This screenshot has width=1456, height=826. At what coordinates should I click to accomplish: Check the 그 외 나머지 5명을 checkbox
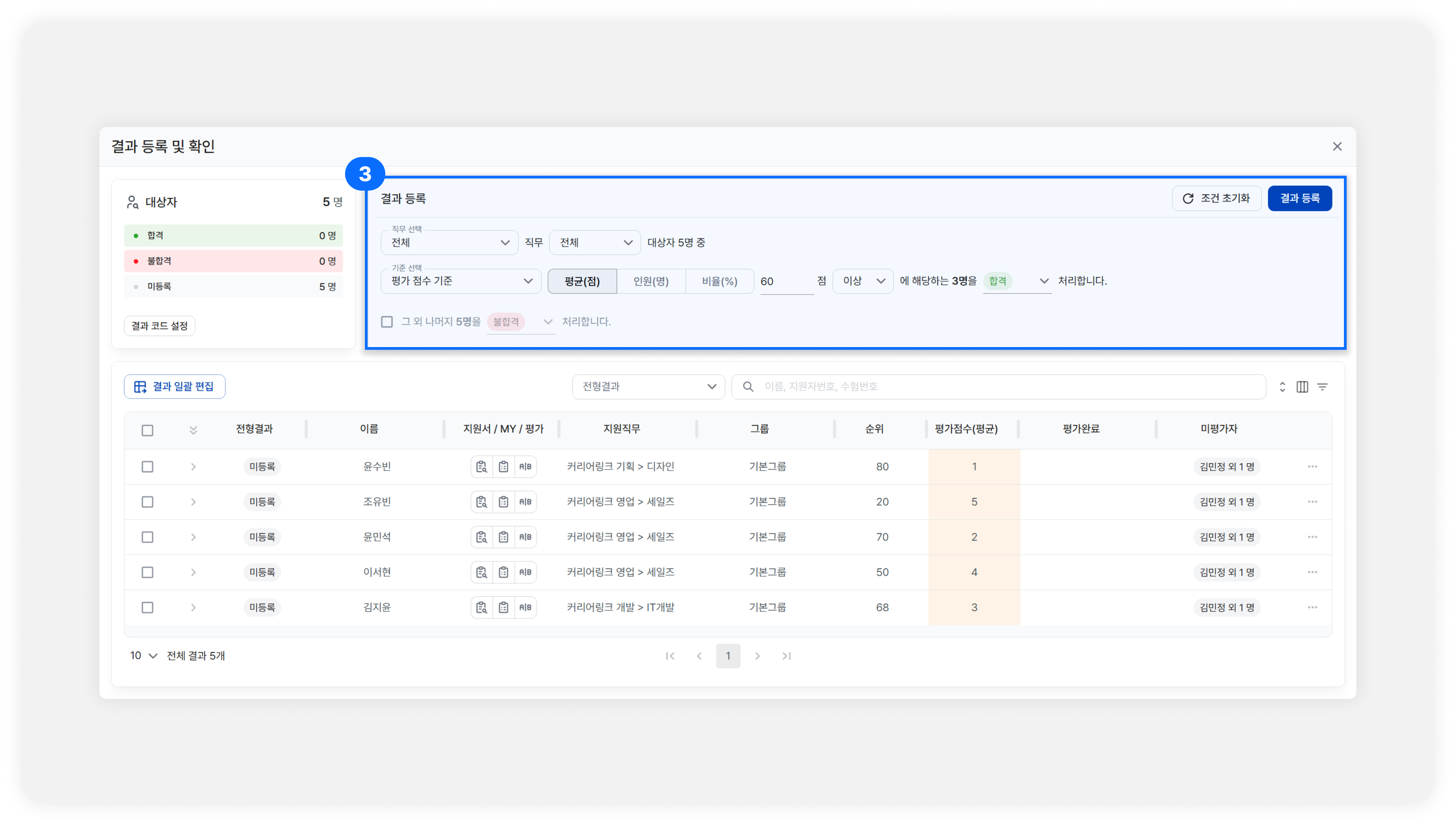point(387,322)
